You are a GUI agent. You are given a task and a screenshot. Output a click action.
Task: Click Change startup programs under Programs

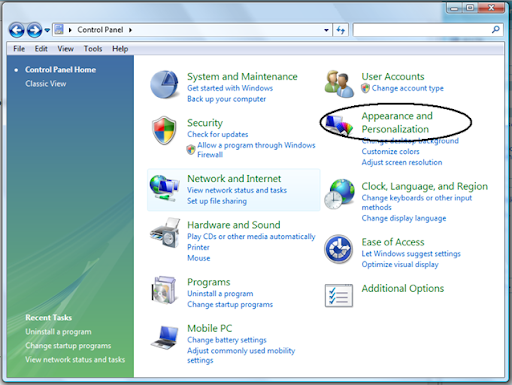point(230,304)
